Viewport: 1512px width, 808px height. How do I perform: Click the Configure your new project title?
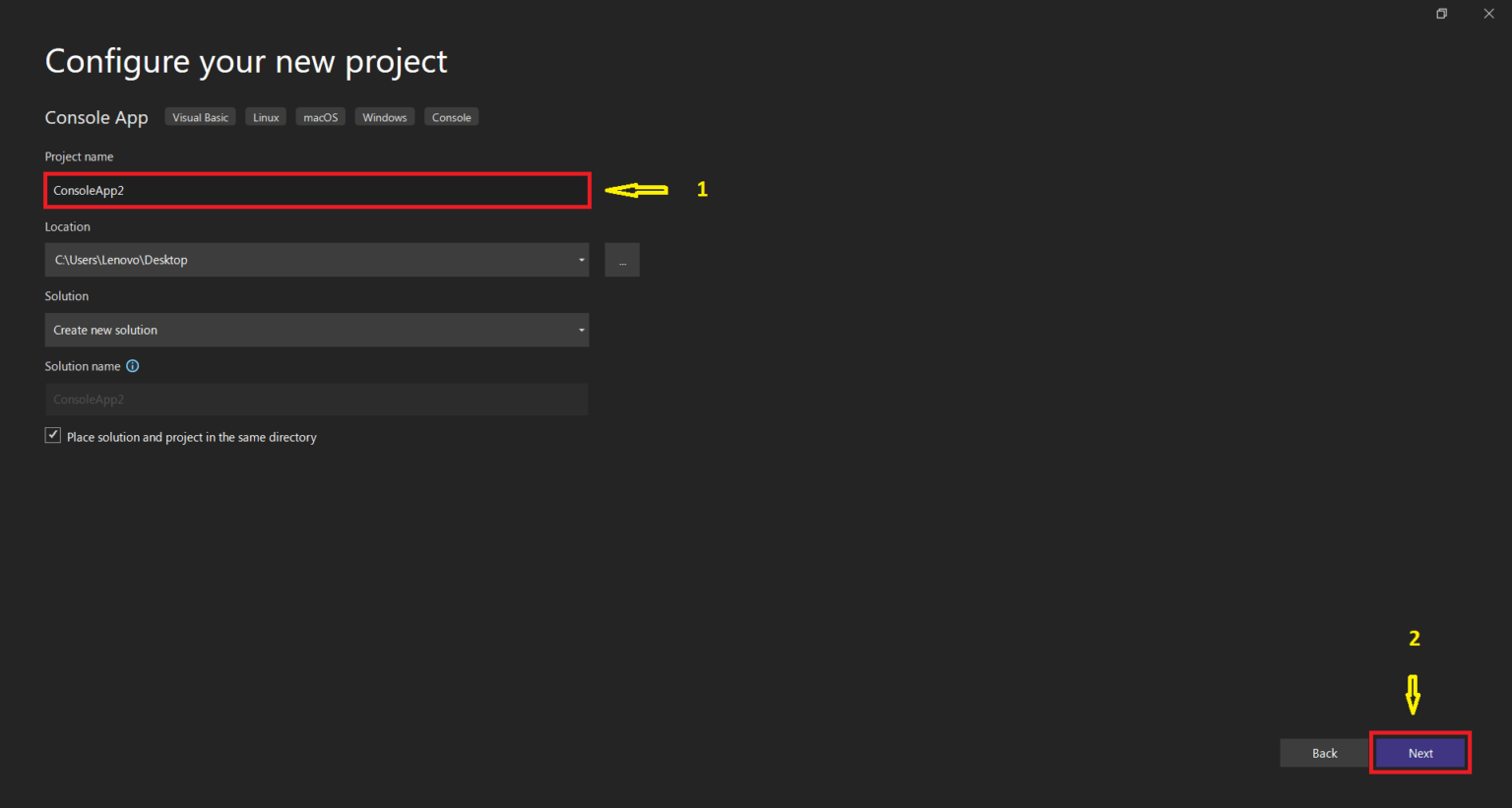click(245, 61)
